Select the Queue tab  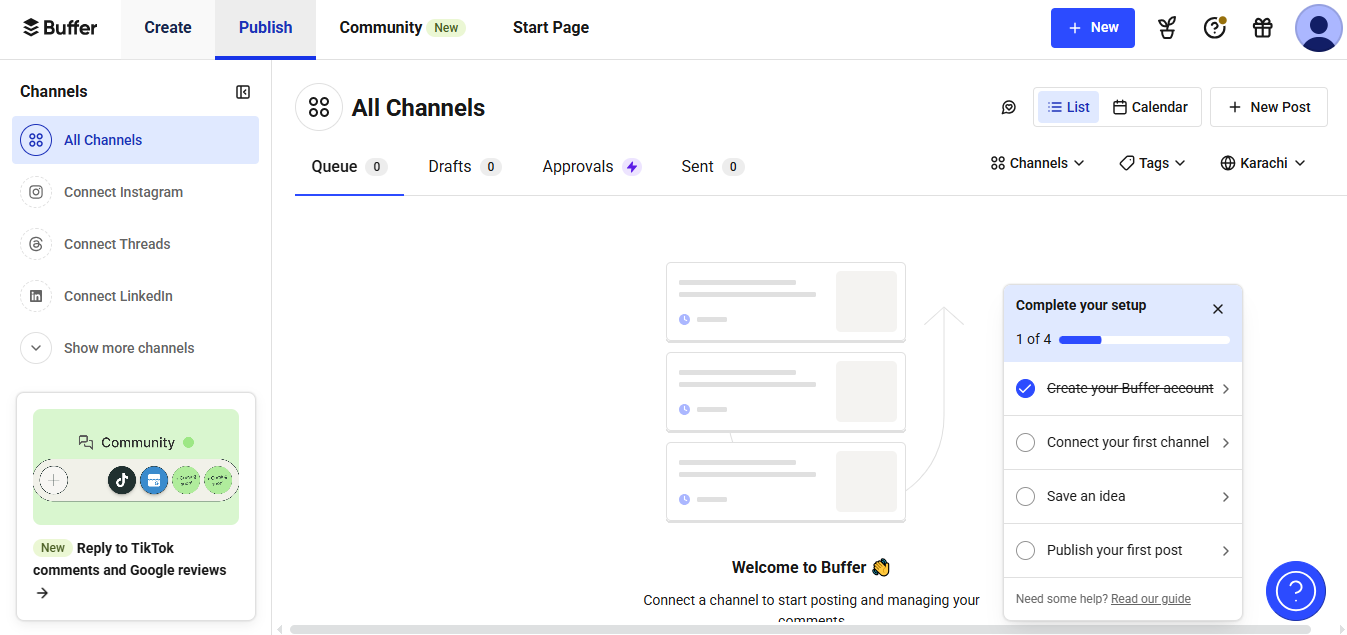tap(349, 167)
